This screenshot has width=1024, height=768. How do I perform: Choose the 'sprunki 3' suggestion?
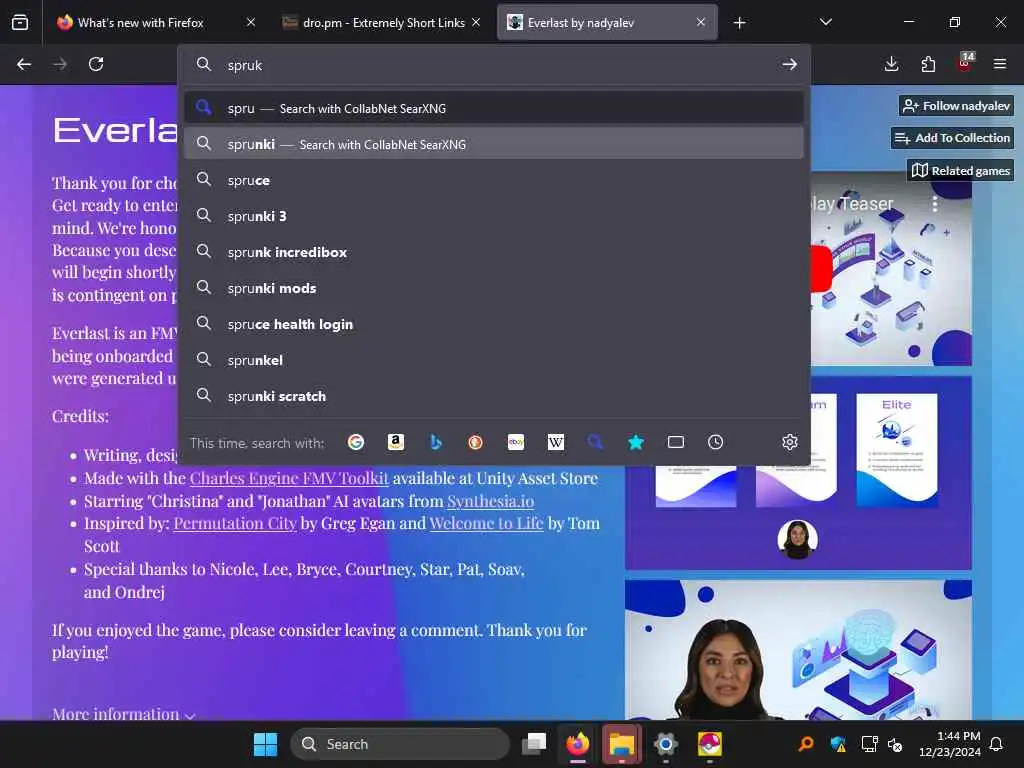point(494,216)
